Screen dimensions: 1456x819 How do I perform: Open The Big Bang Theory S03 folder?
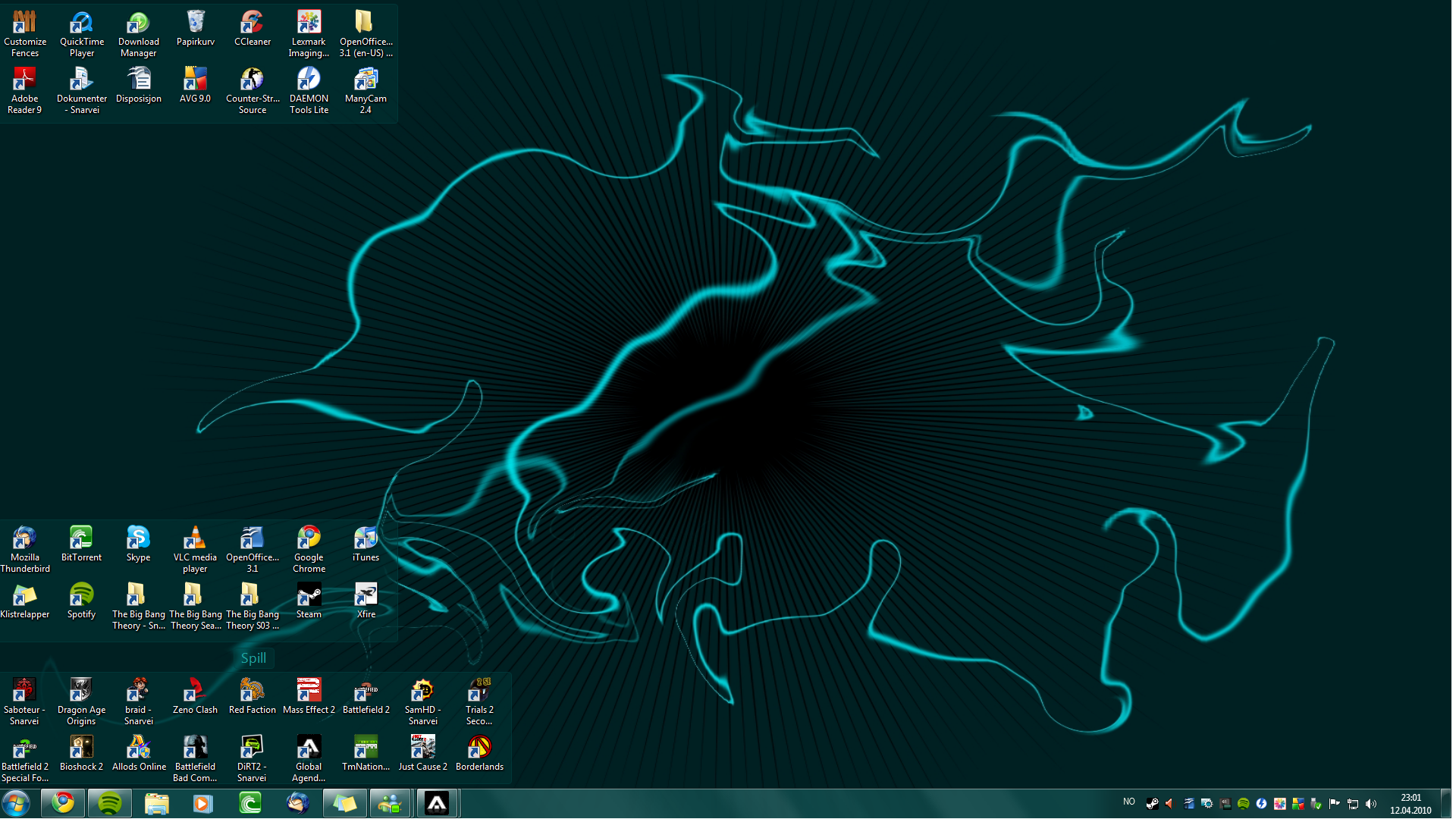point(253,607)
